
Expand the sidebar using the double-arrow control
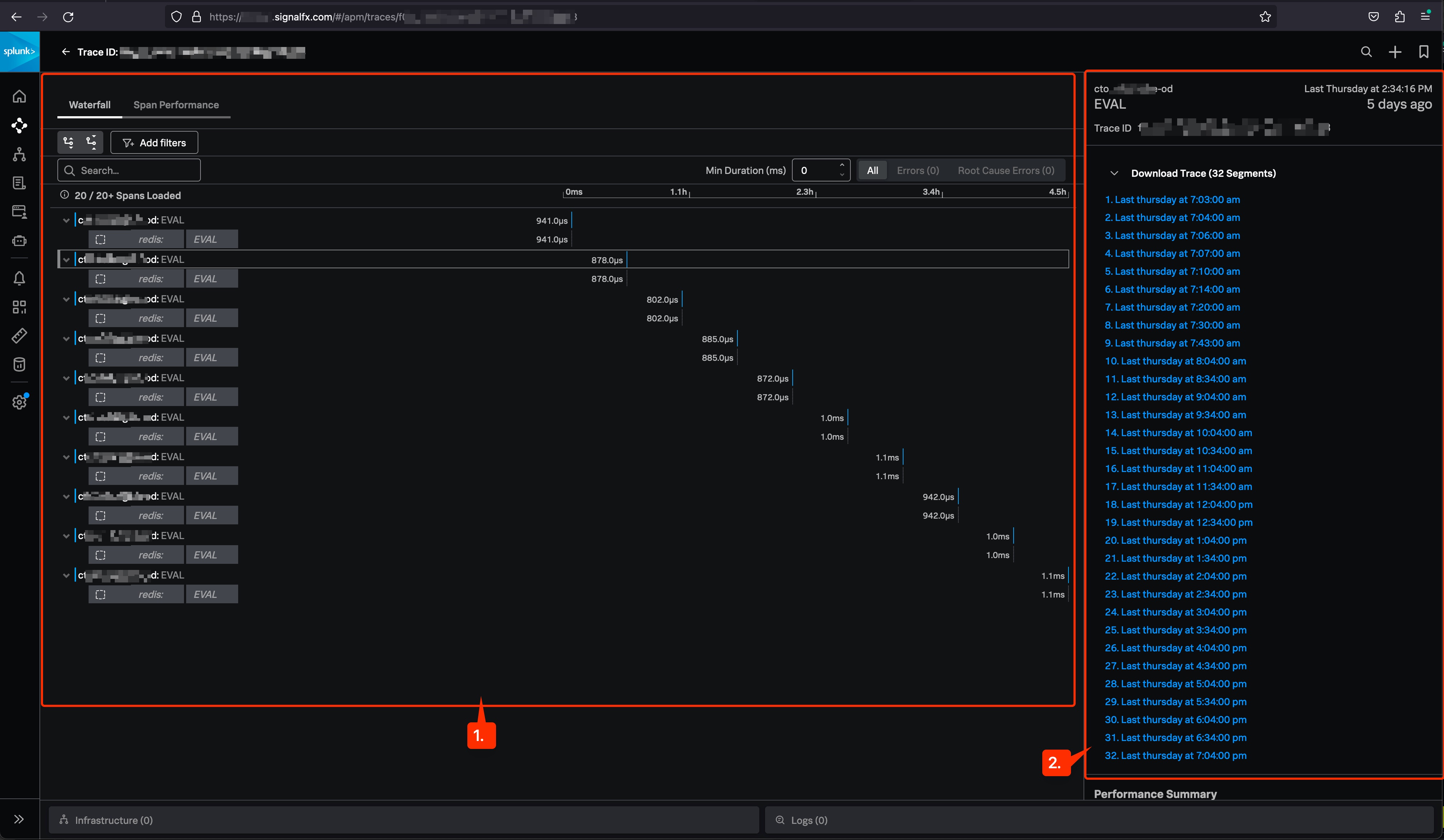(19, 819)
